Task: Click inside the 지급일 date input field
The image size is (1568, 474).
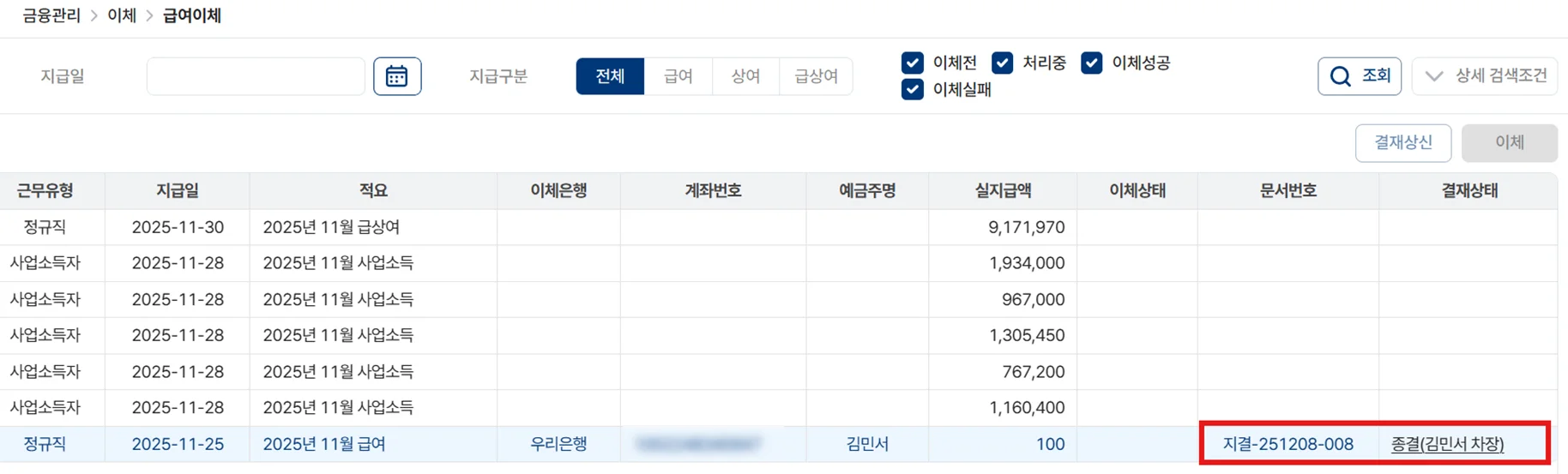Action: 256,76
